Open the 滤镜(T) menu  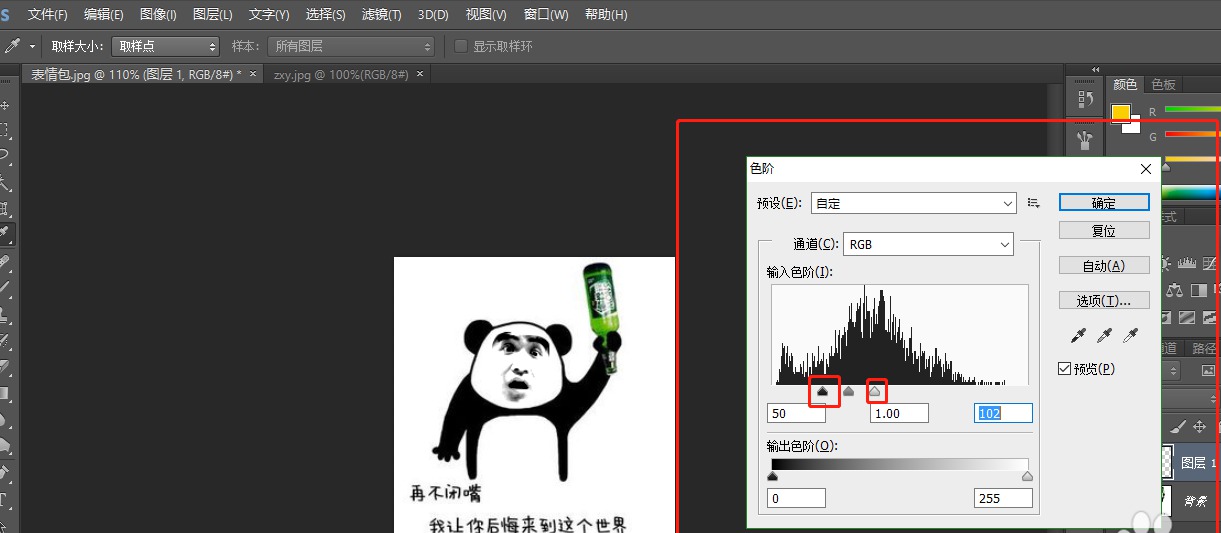(x=381, y=15)
